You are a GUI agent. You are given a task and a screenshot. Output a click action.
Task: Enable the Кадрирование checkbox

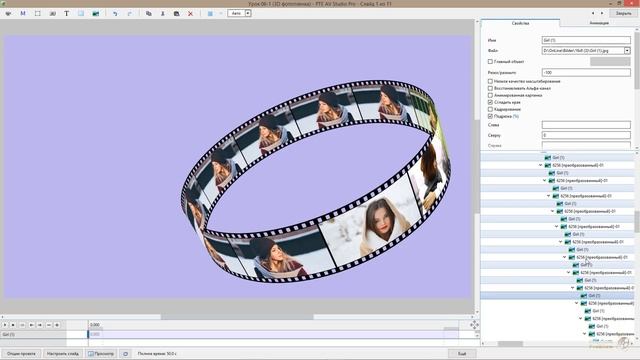pos(490,109)
